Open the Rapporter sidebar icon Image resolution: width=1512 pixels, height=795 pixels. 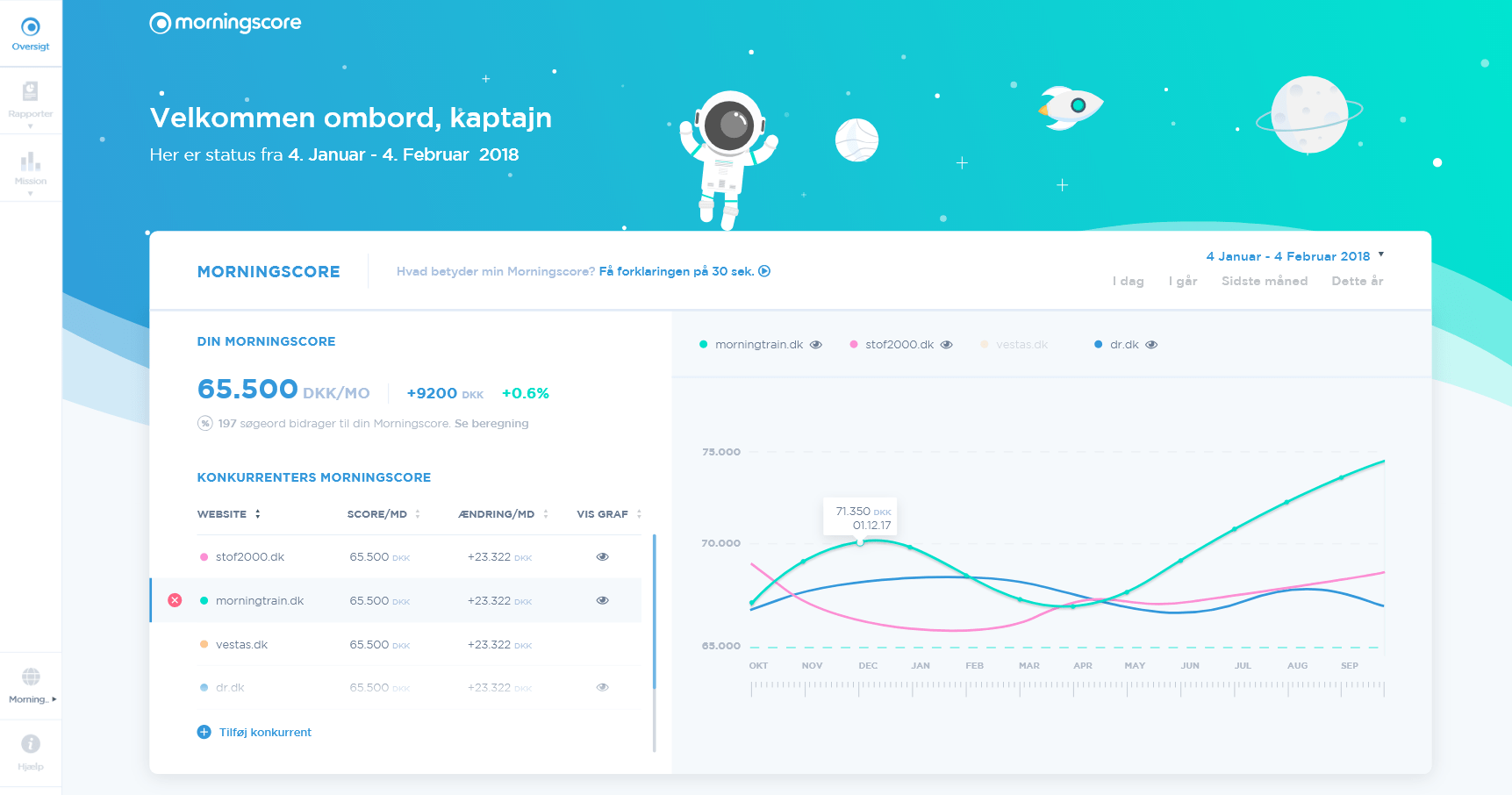pyautogui.click(x=31, y=90)
